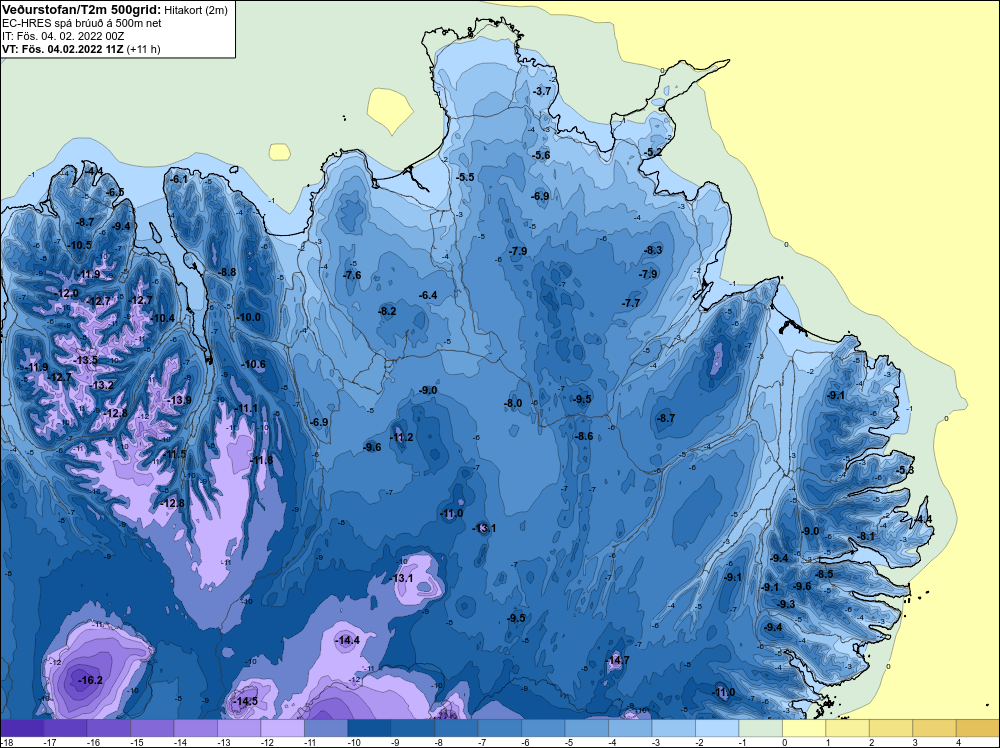
Task: Click the 'EC-HRES spá brúuð á 500m net' line
Action: 81,24
